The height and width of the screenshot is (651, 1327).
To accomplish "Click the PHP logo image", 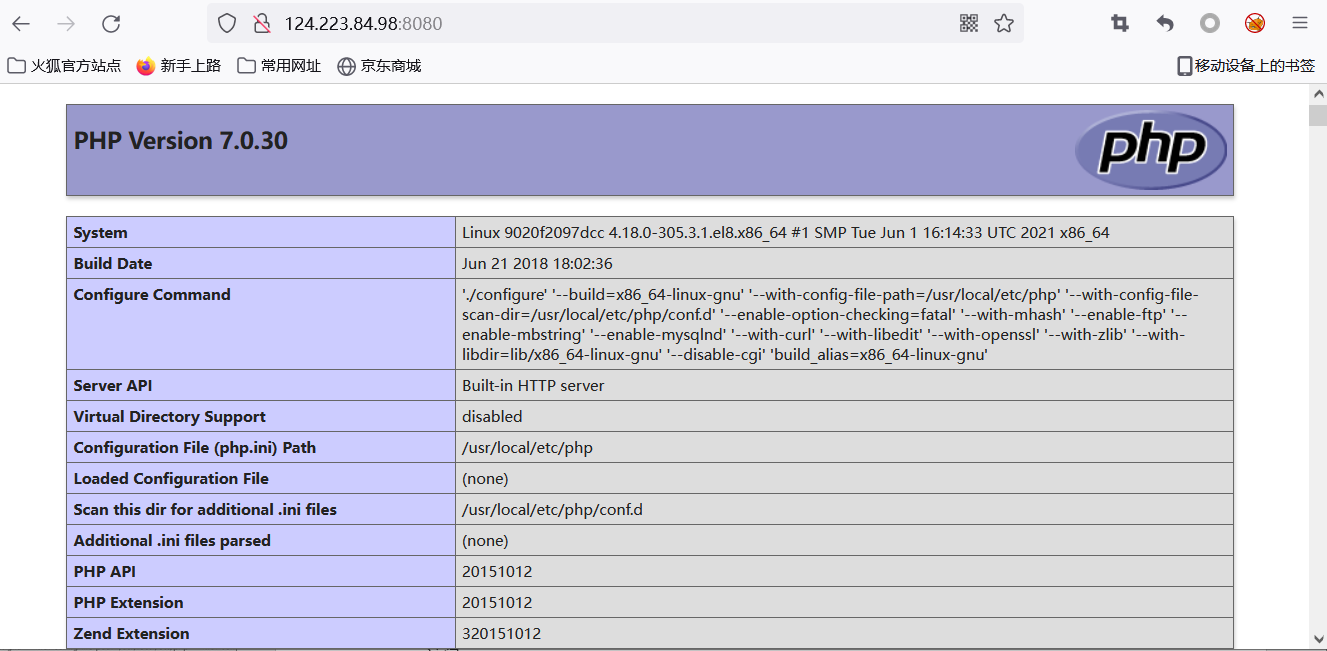I will (1151, 150).
